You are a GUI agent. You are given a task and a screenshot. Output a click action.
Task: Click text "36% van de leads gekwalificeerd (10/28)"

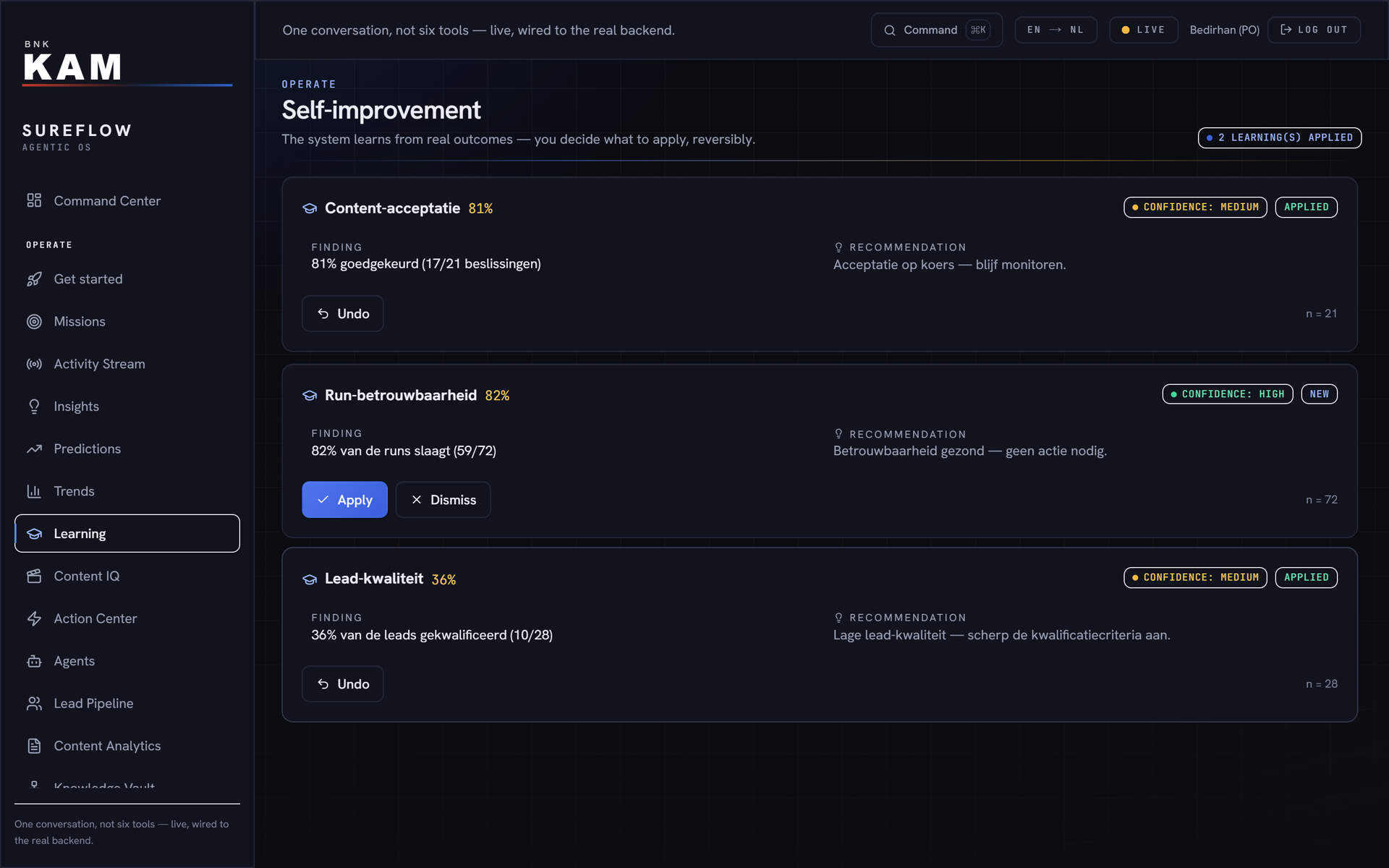coord(432,635)
